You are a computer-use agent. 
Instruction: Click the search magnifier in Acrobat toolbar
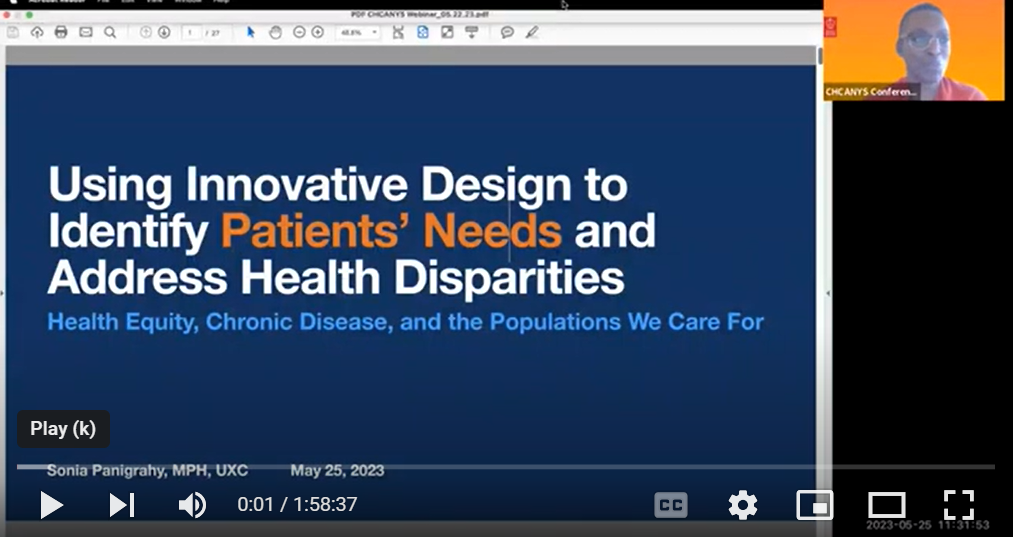[x=110, y=32]
